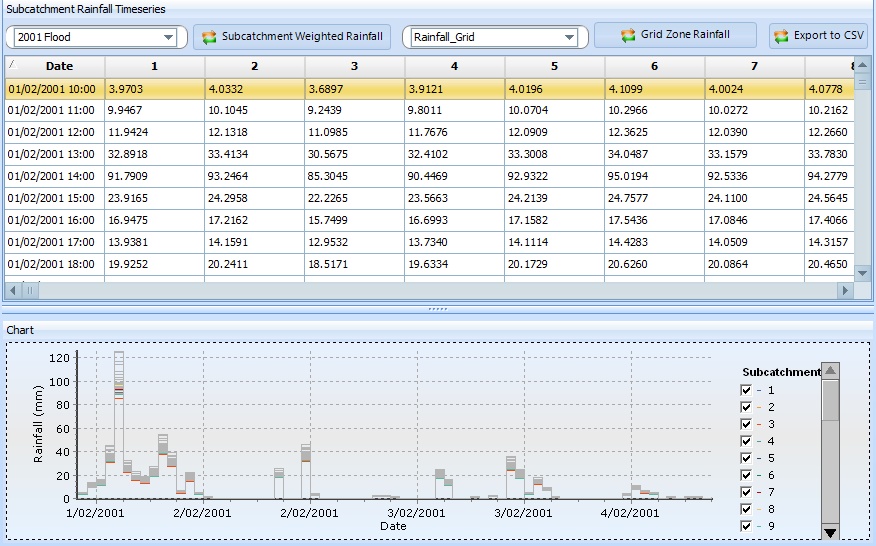Click chart legend scroll down arrow

[x=830, y=532]
